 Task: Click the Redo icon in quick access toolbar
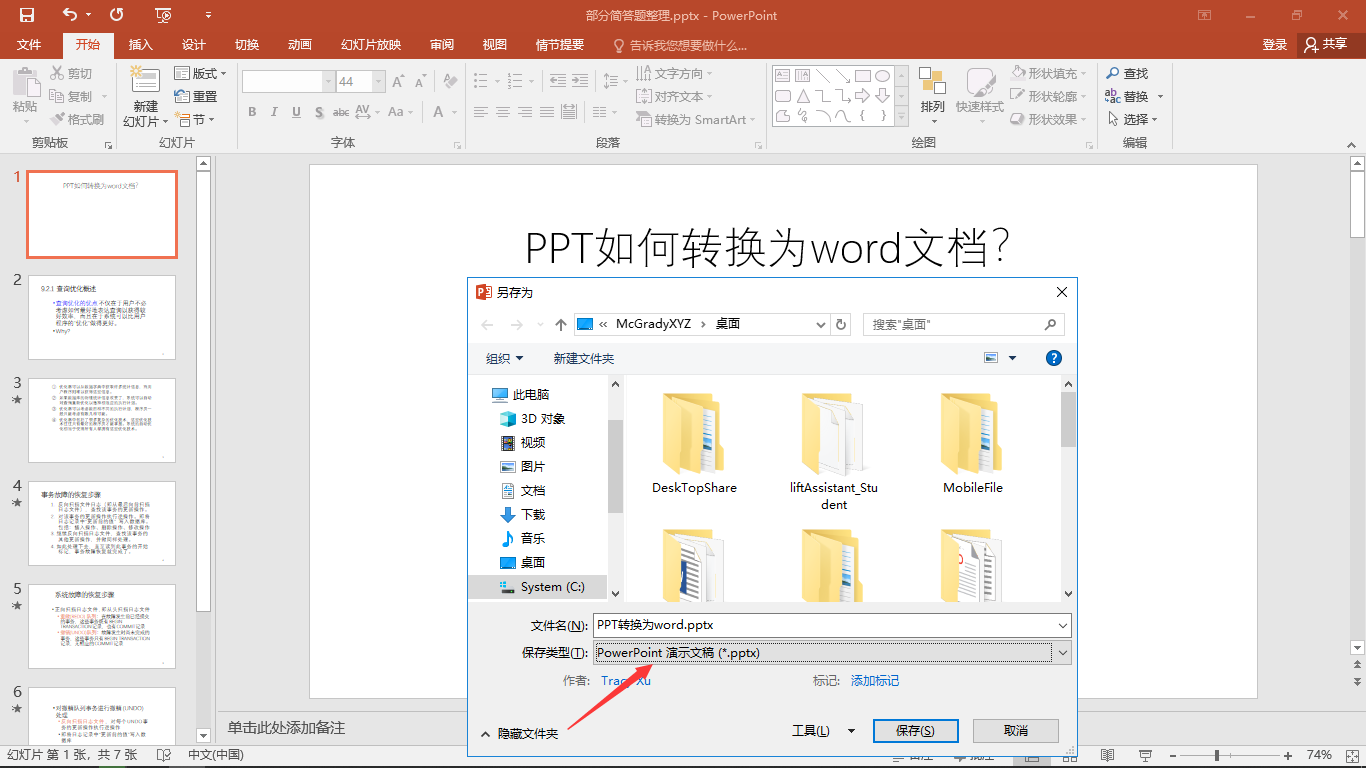(x=116, y=15)
